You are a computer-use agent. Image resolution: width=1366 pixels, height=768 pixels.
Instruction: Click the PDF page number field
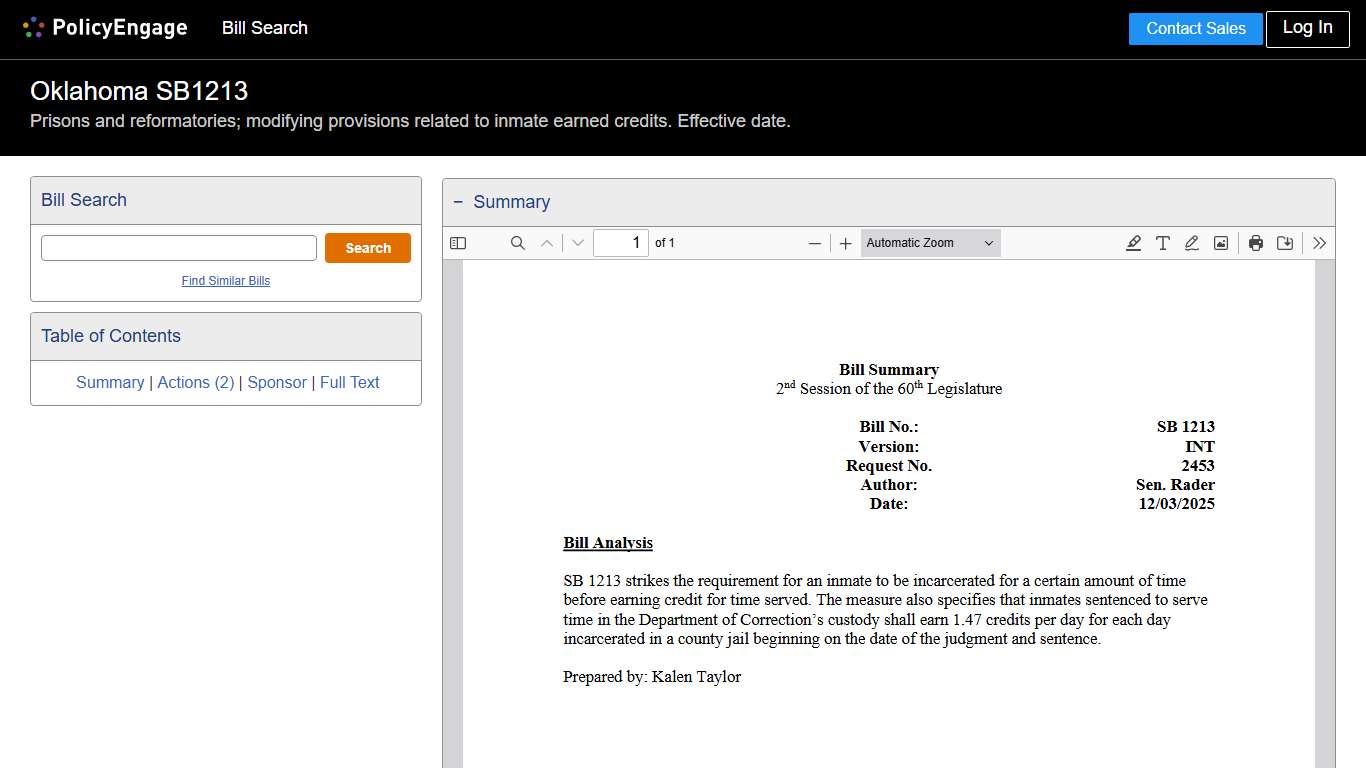point(620,243)
